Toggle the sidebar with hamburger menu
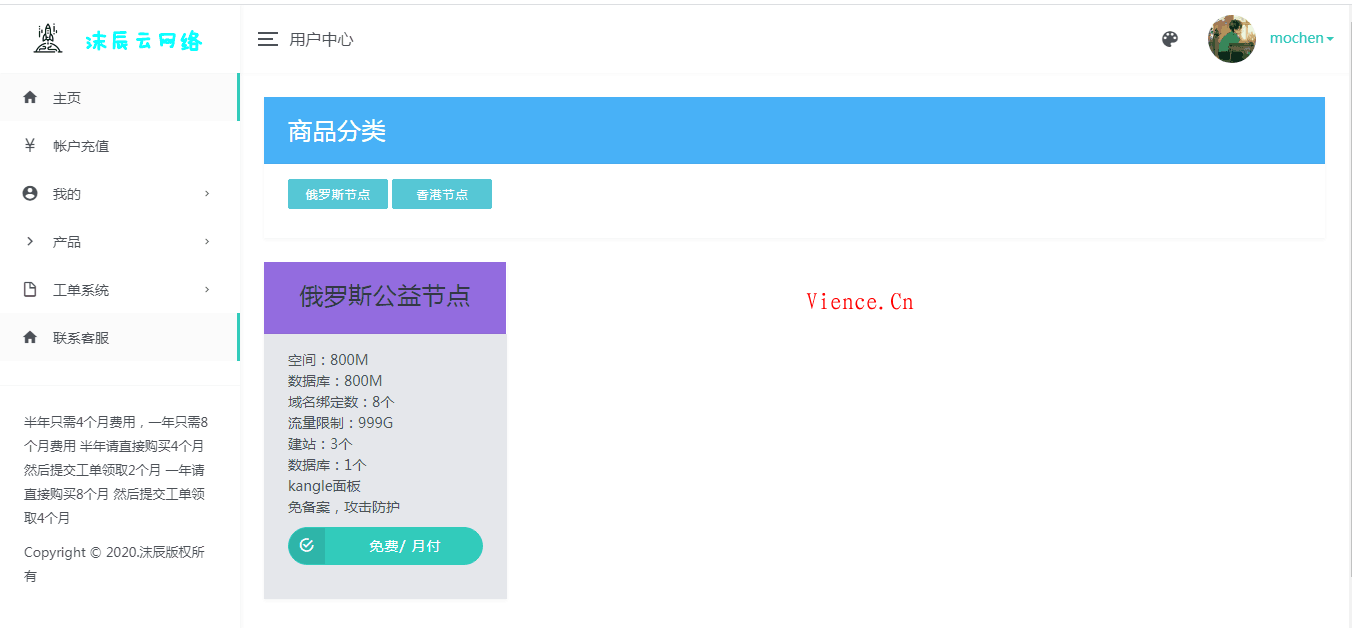 point(267,39)
